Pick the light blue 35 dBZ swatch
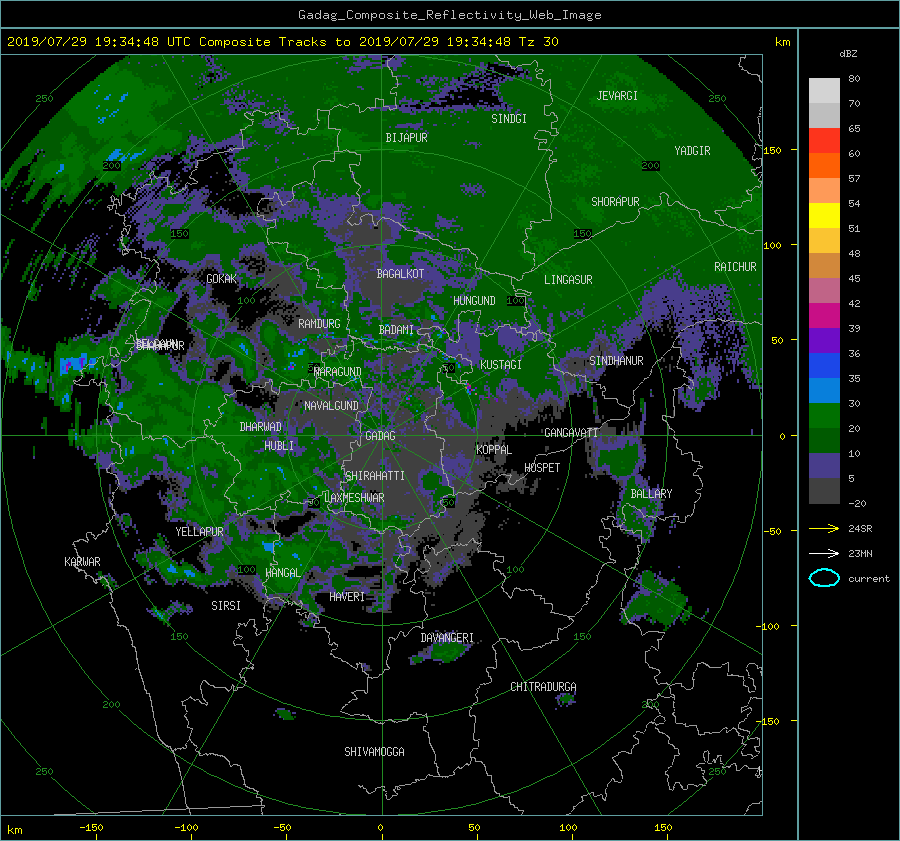900x841 pixels. click(x=824, y=390)
